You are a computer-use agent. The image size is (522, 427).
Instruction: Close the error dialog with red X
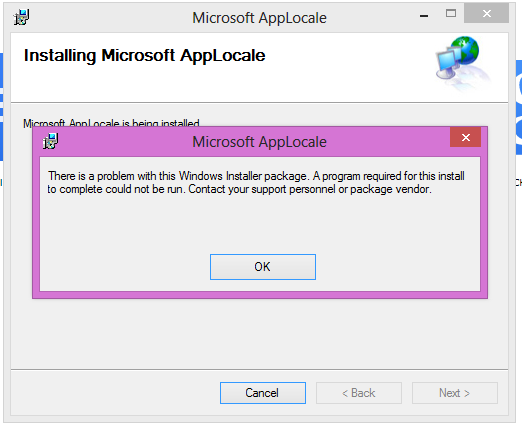(465, 137)
